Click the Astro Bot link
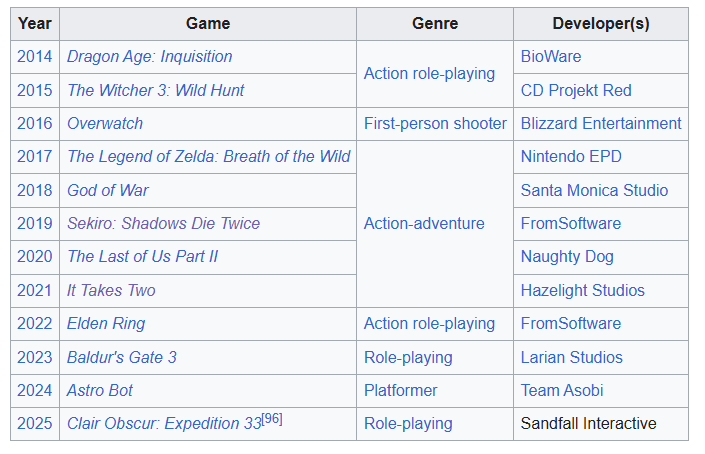This screenshot has width=705, height=454. tap(100, 391)
